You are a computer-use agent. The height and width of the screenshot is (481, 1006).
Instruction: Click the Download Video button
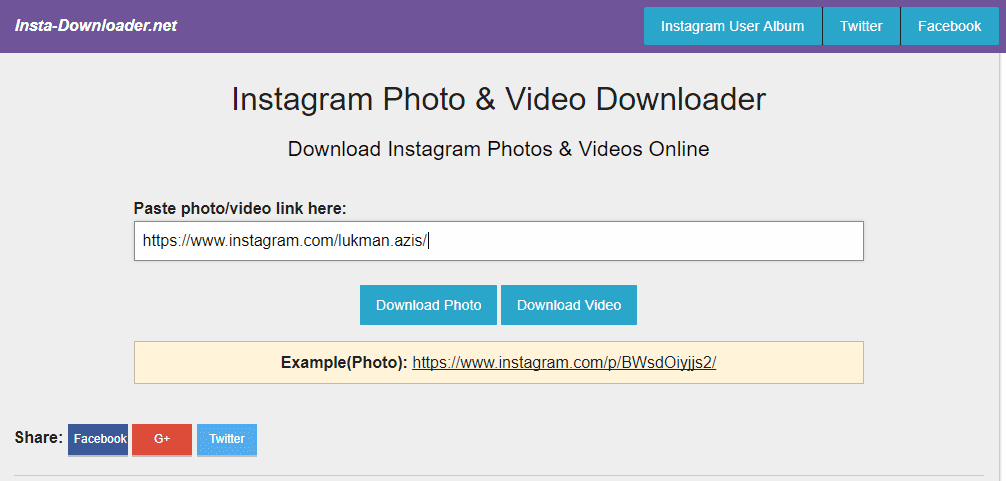569,305
